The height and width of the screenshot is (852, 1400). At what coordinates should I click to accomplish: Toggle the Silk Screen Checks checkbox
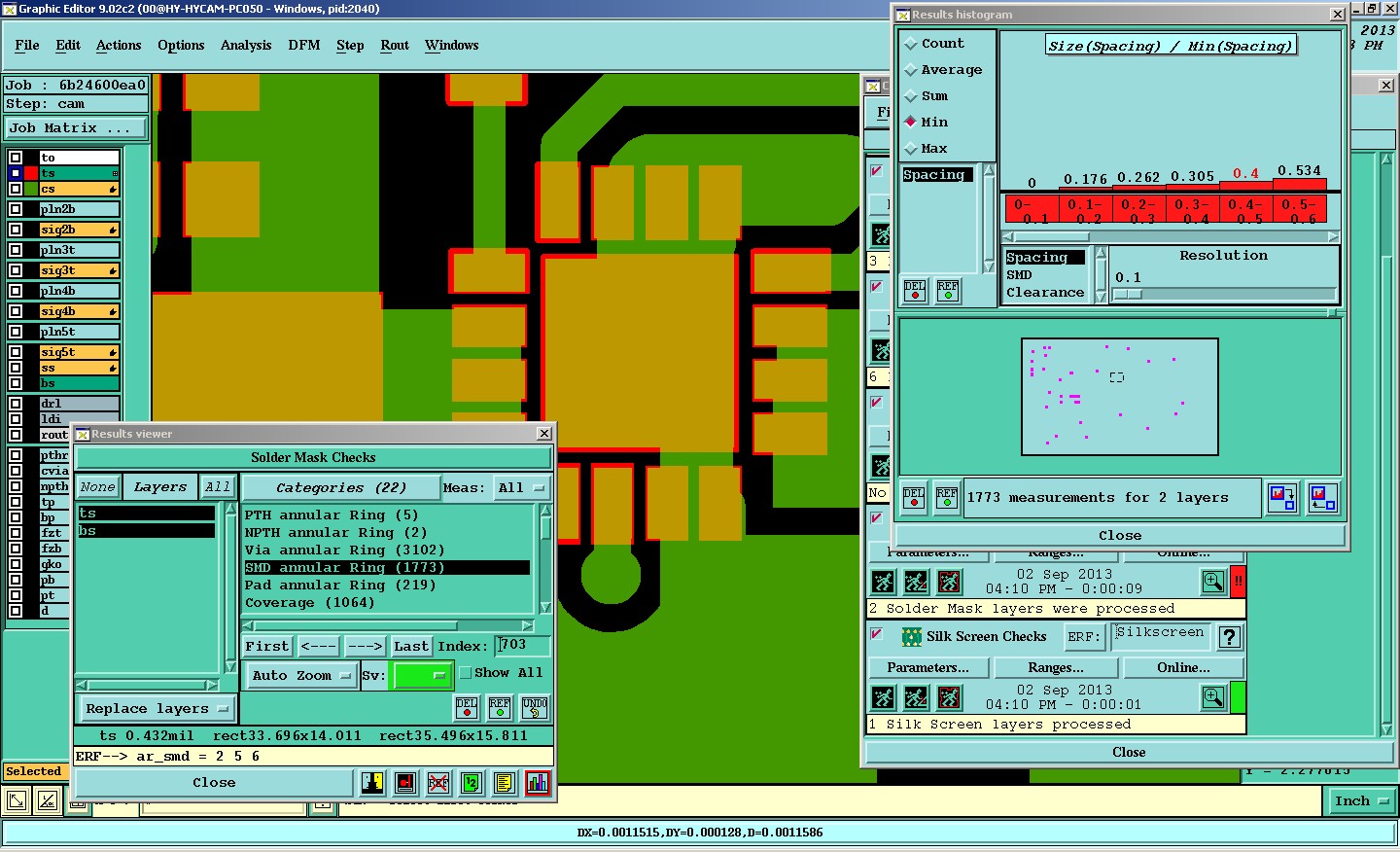click(877, 634)
